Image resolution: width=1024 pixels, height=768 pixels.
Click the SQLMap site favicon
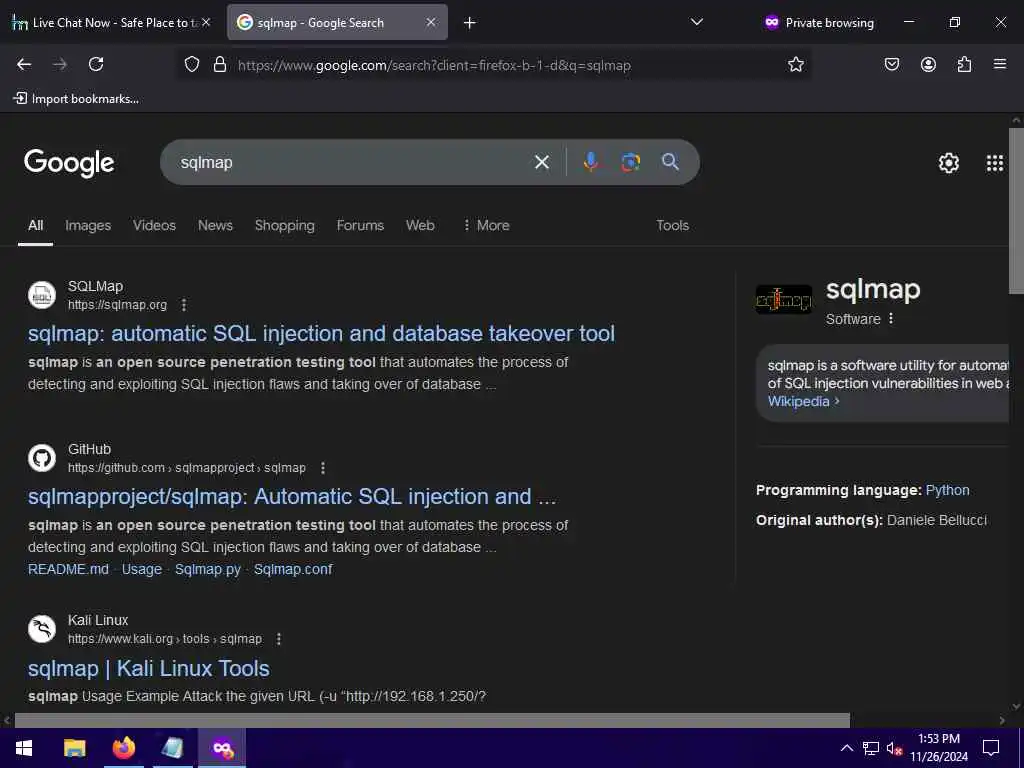[42, 295]
